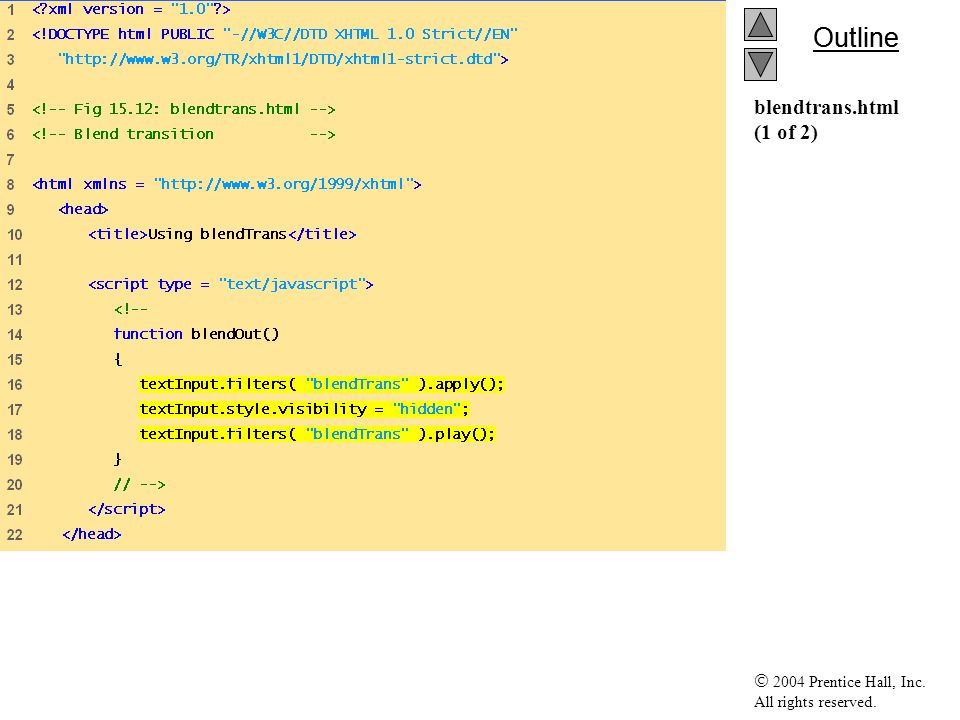Click the up arrow navigation button
The width and height of the screenshot is (960, 720).
760,24
